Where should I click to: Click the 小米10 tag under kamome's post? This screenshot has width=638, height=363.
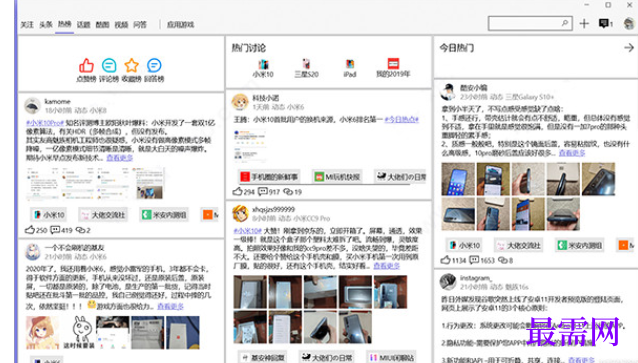(49, 214)
